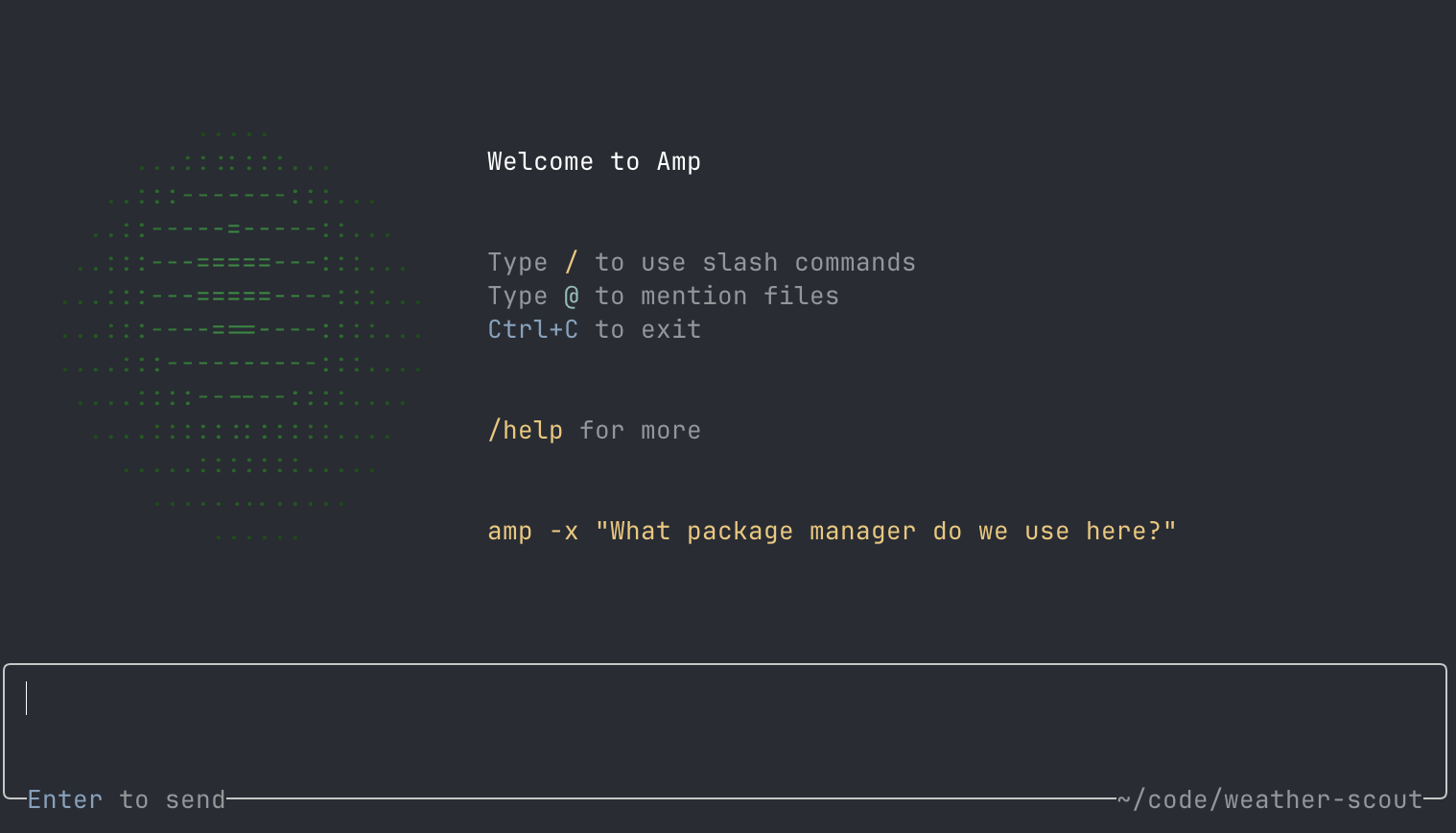Image resolution: width=1456 pixels, height=833 pixels.
Task: Click the @ mention symbol
Action: [572, 297]
